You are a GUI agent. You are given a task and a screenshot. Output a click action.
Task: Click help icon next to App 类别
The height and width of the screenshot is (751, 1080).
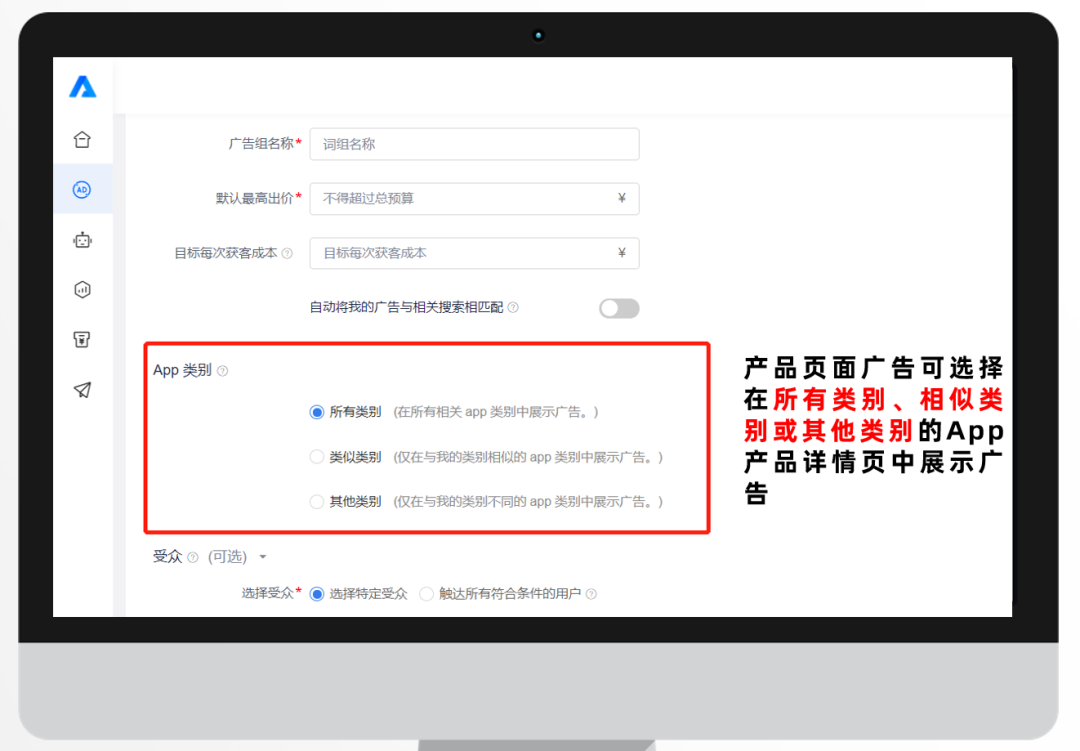click(x=222, y=371)
